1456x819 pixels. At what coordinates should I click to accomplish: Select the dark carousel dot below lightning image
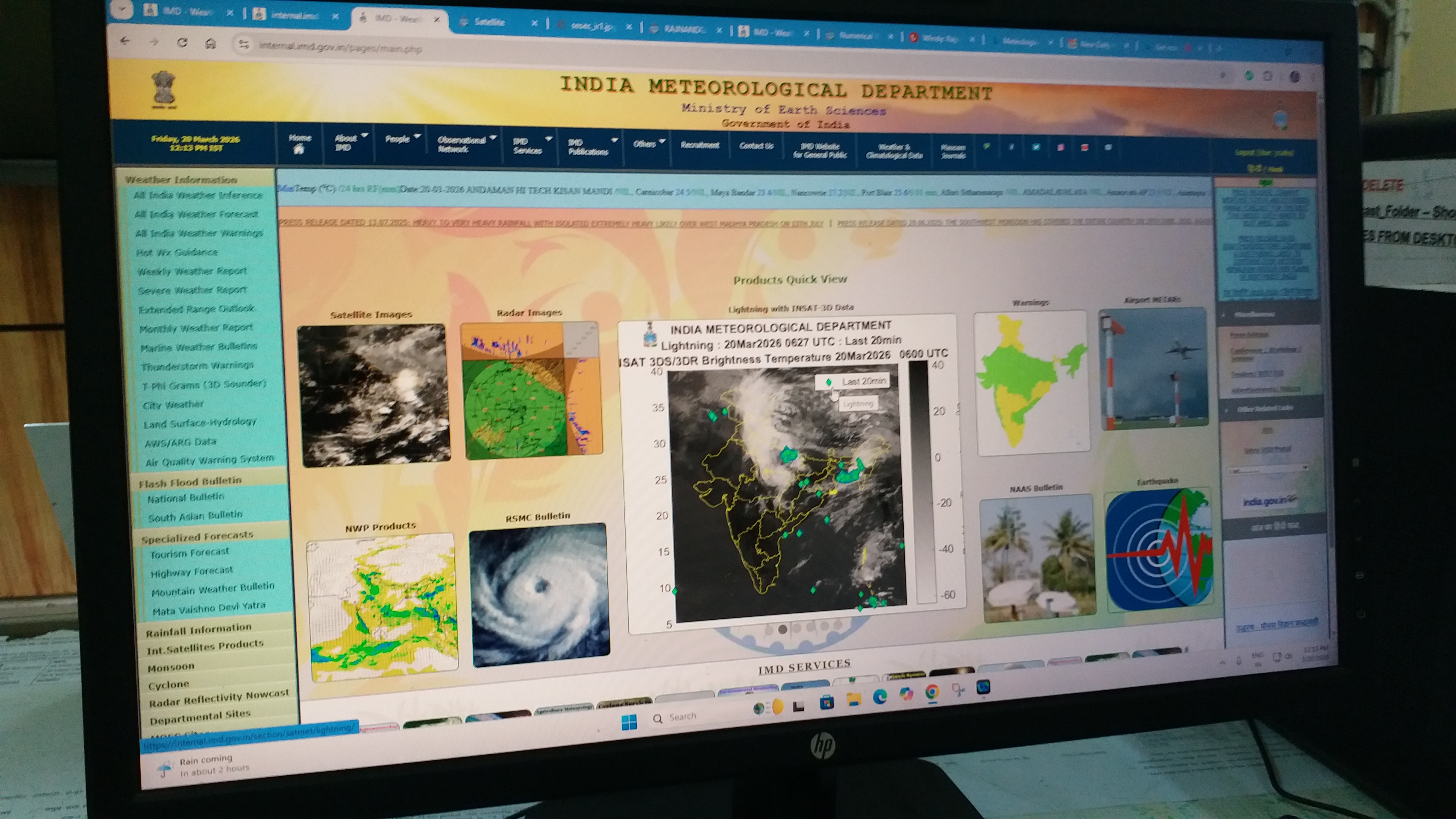[783, 629]
